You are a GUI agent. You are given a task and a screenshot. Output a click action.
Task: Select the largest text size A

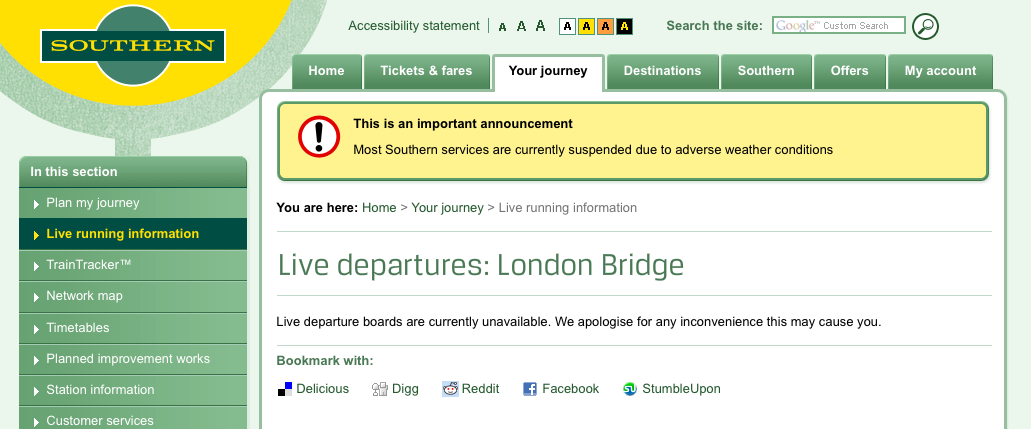point(540,26)
